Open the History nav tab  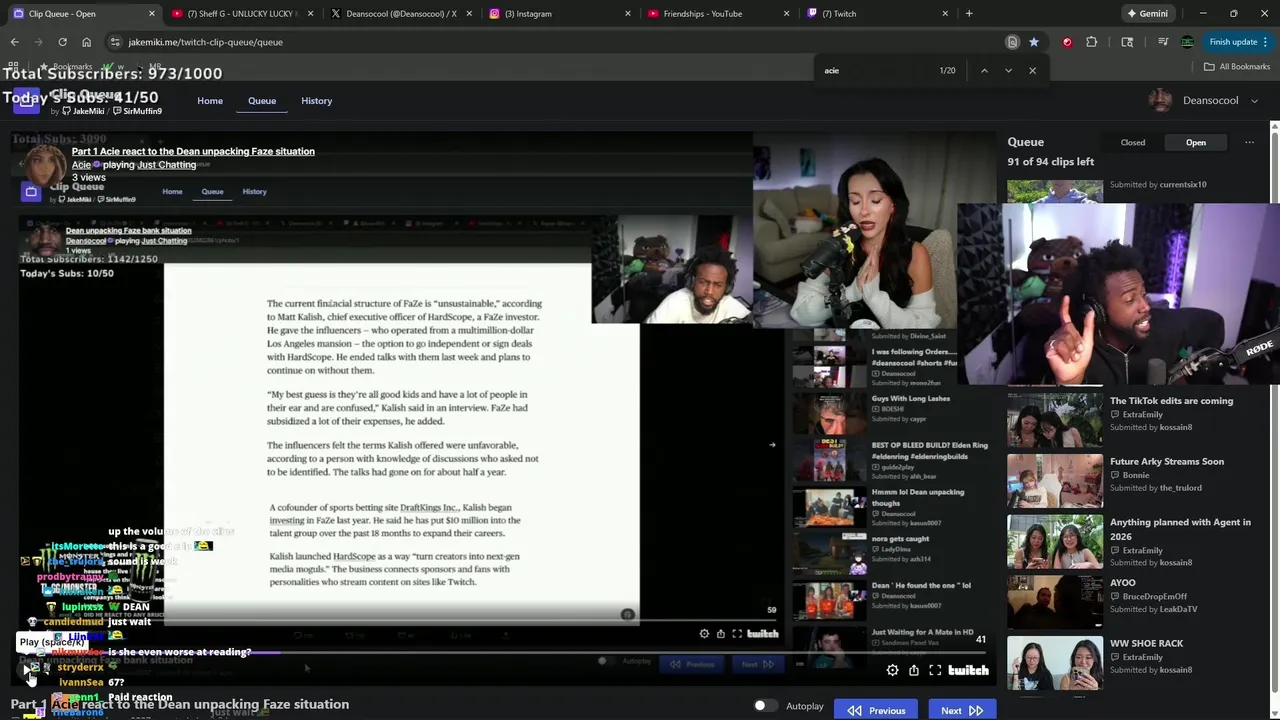tap(317, 101)
